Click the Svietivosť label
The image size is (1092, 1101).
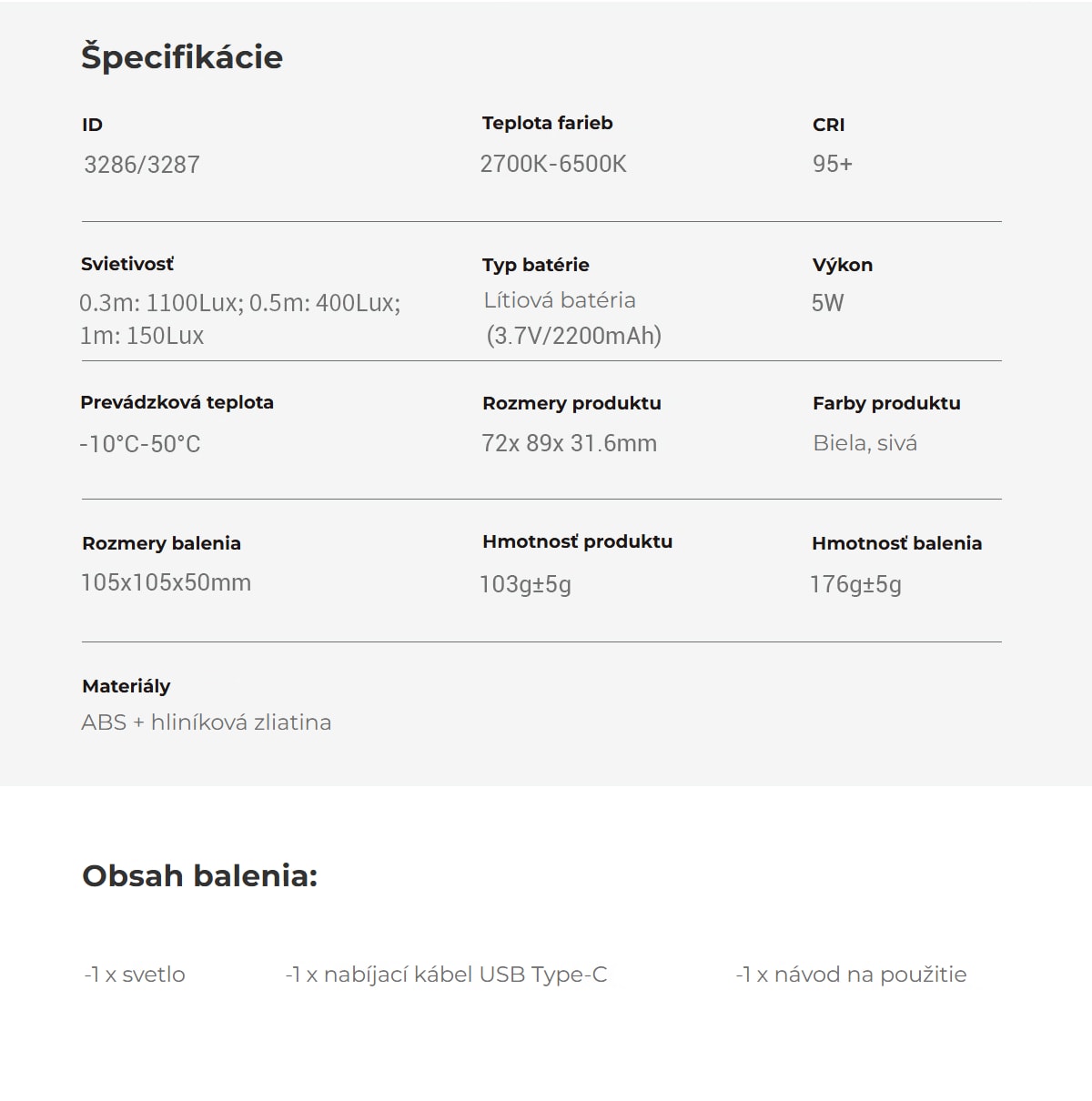[127, 264]
